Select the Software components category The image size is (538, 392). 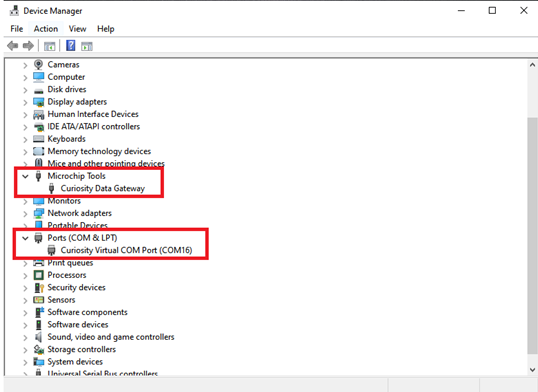tap(87, 312)
